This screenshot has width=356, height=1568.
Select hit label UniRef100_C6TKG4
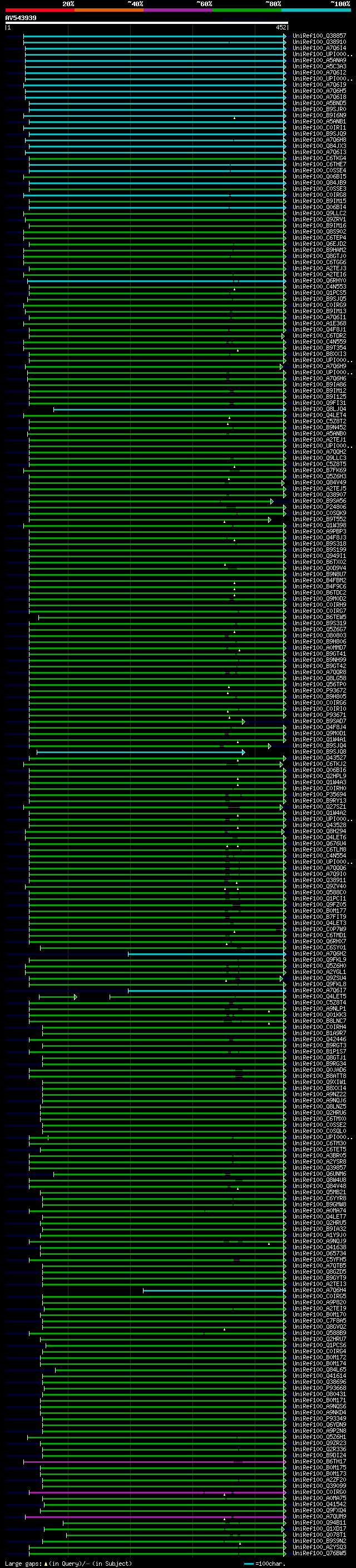click(319, 159)
